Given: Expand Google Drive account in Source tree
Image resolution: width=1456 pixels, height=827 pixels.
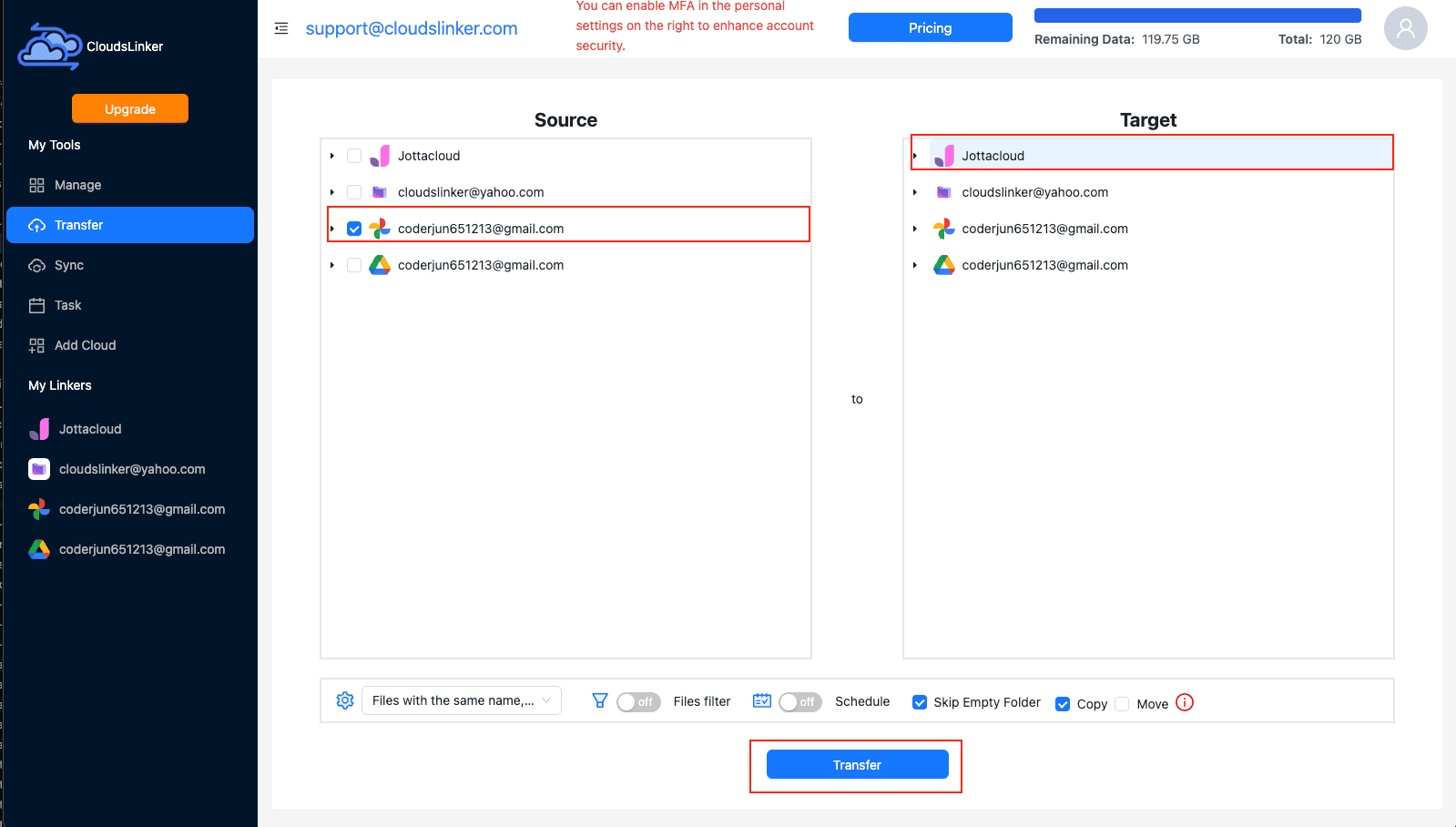Looking at the screenshot, I should (x=332, y=265).
